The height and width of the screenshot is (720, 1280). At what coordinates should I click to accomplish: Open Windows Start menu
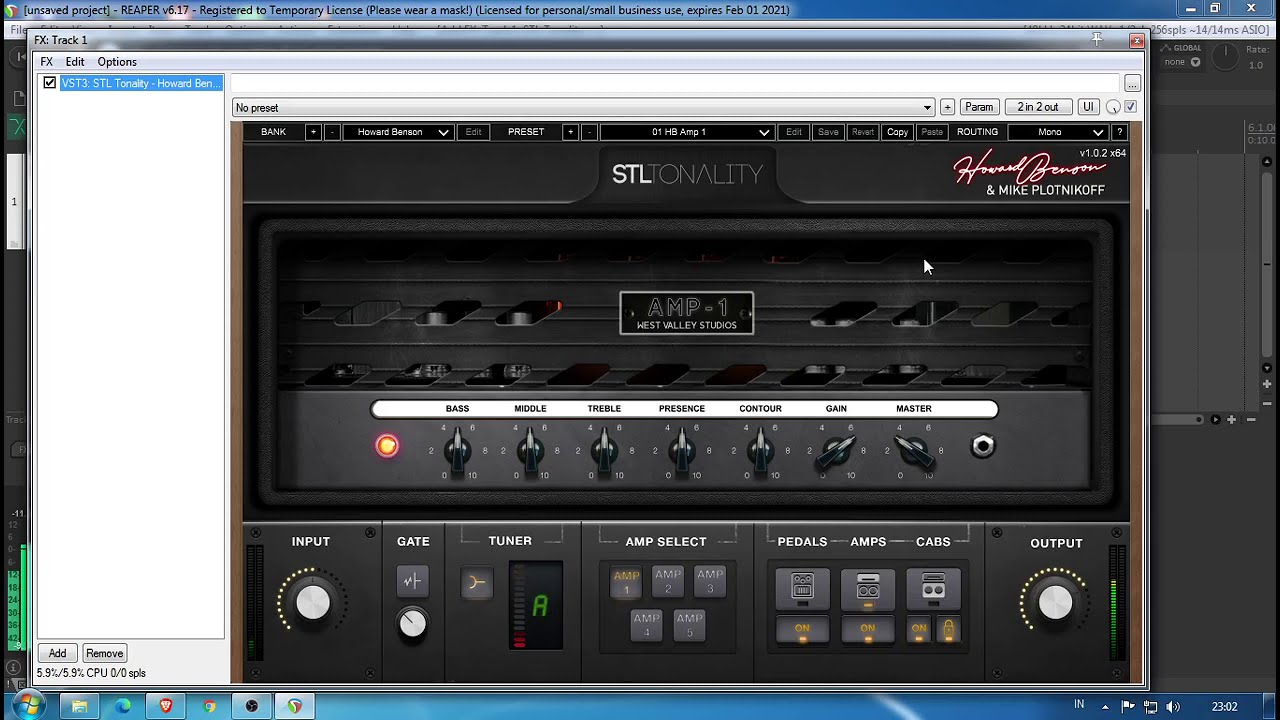pyautogui.click(x=27, y=706)
